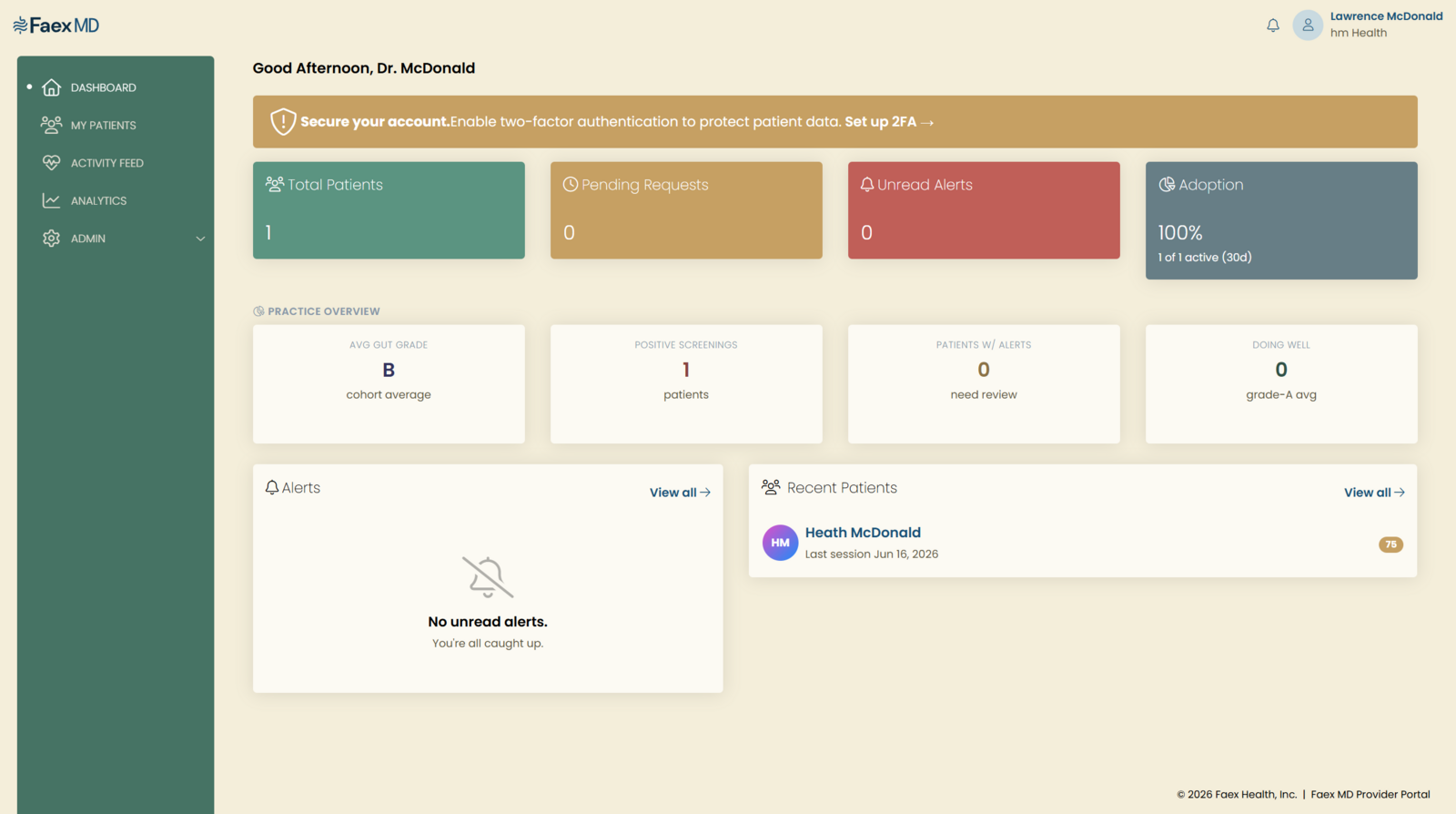Open the Admin section label
Image resolution: width=1456 pixels, height=814 pixels.
point(88,239)
